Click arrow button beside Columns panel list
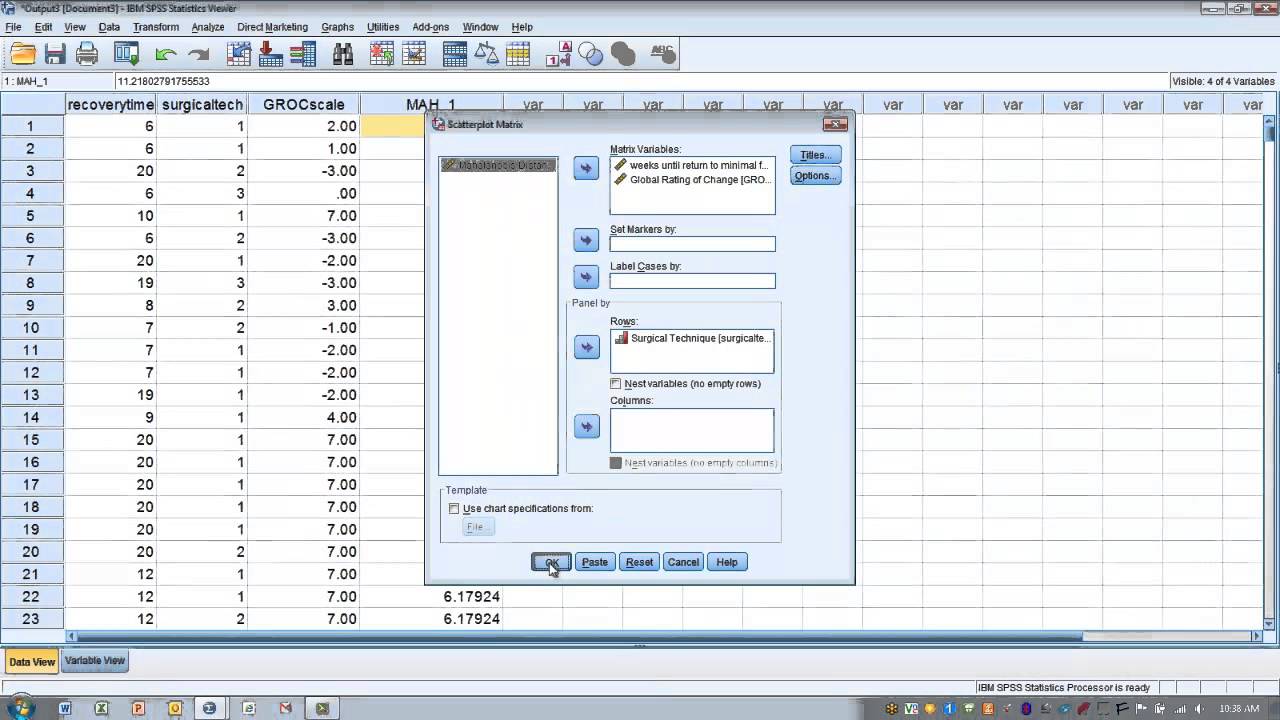Image resolution: width=1280 pixels, height=720 pixels. point(586,427)
